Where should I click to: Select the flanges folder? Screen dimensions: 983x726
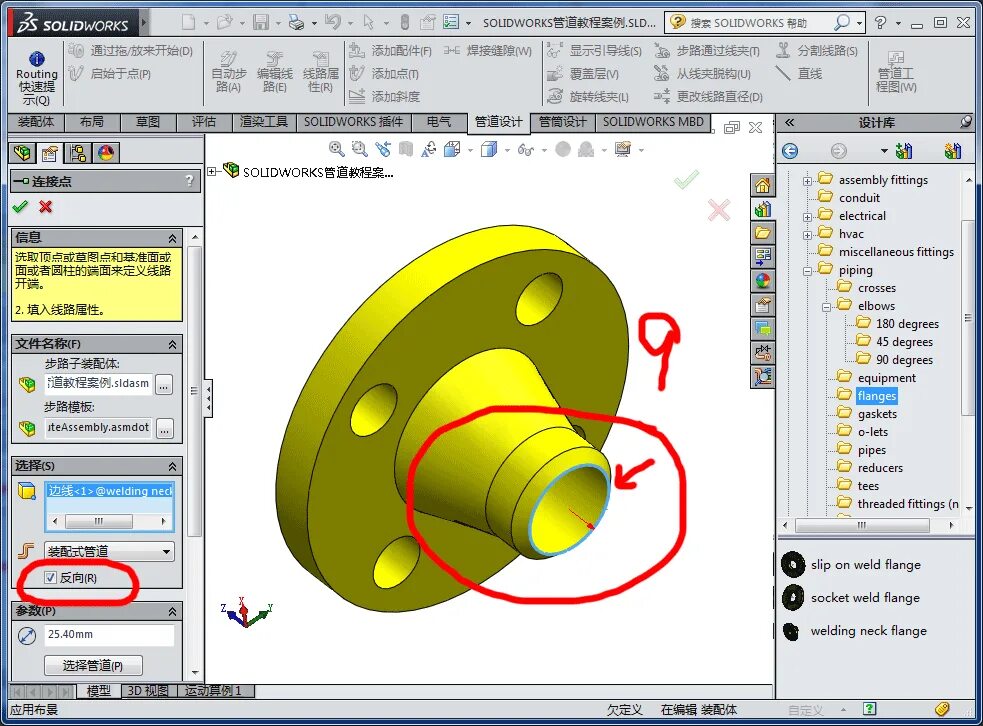point(877,396)
